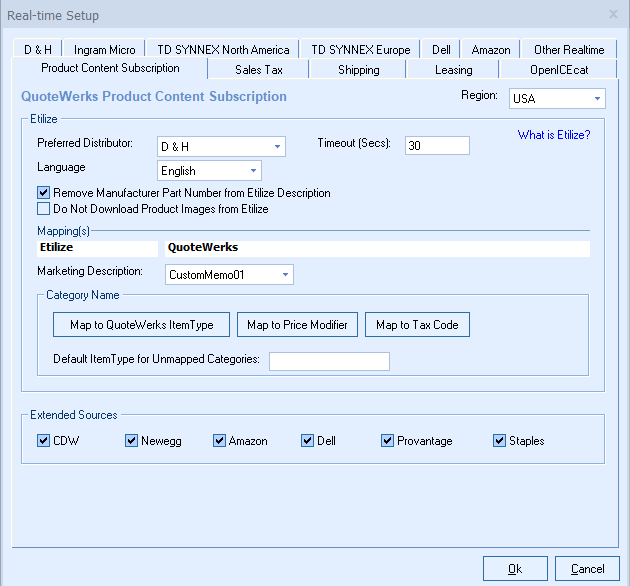Open the TD SYNNEX Europe tab
The image size is (630, 586).
360,49
